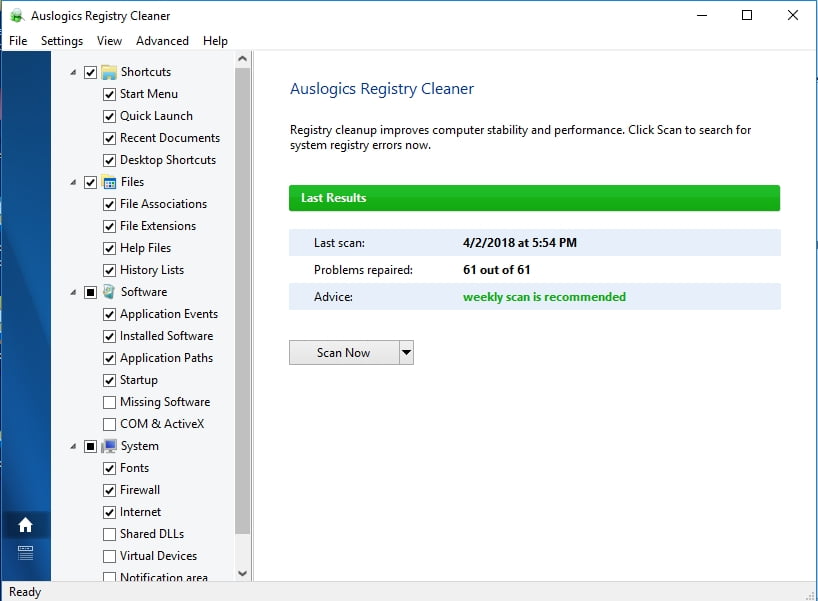Enable the Missing Software checkbox
This screenshot has height=601, width=818.
[108, 401]
